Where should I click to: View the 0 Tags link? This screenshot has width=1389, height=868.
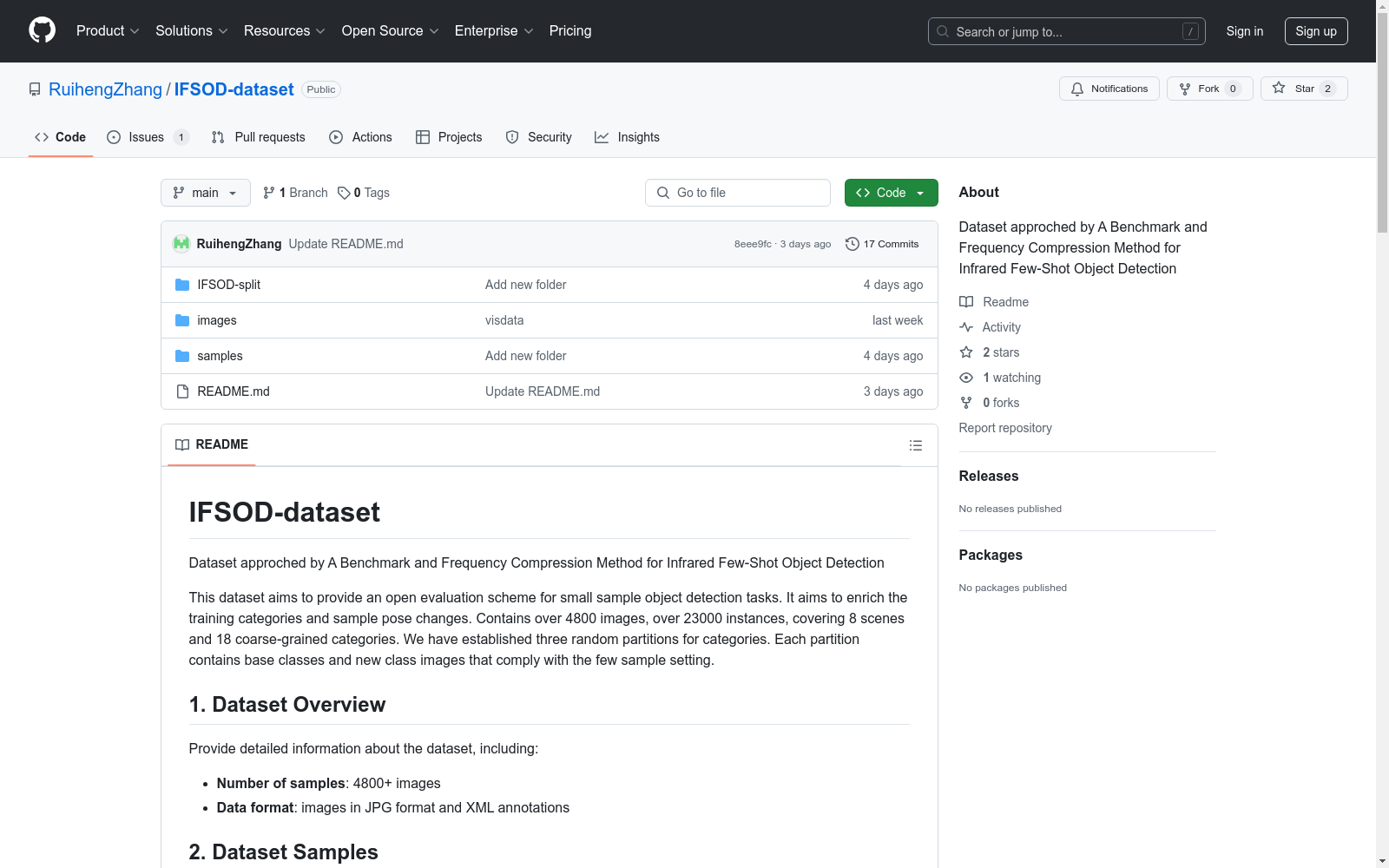(x=364, y=193)
